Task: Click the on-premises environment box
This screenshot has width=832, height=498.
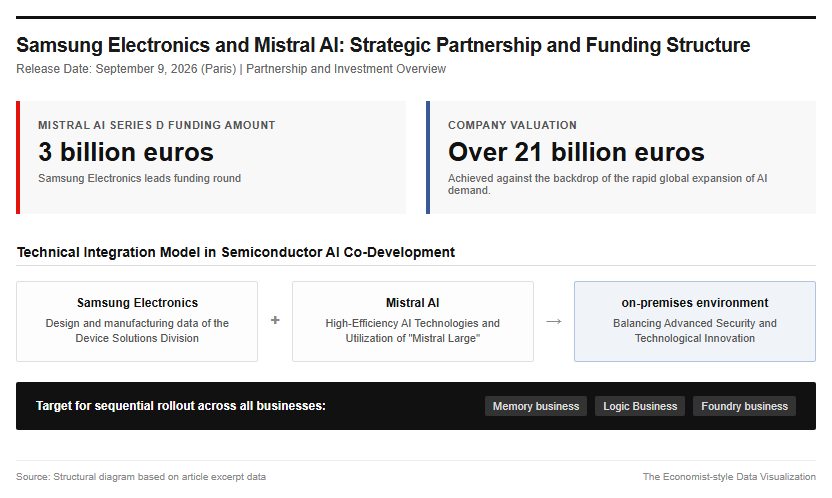Action: coord(695,321)
